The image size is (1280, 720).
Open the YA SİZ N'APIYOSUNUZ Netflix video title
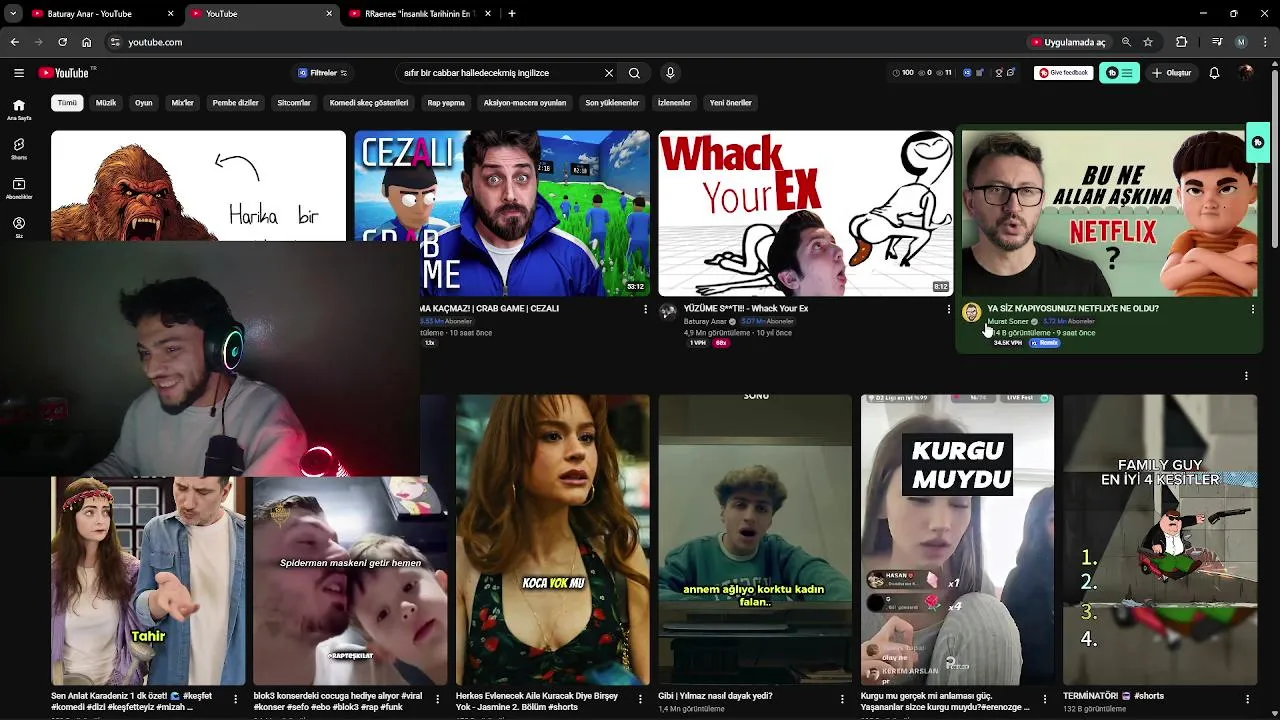tap(1073, 309)
